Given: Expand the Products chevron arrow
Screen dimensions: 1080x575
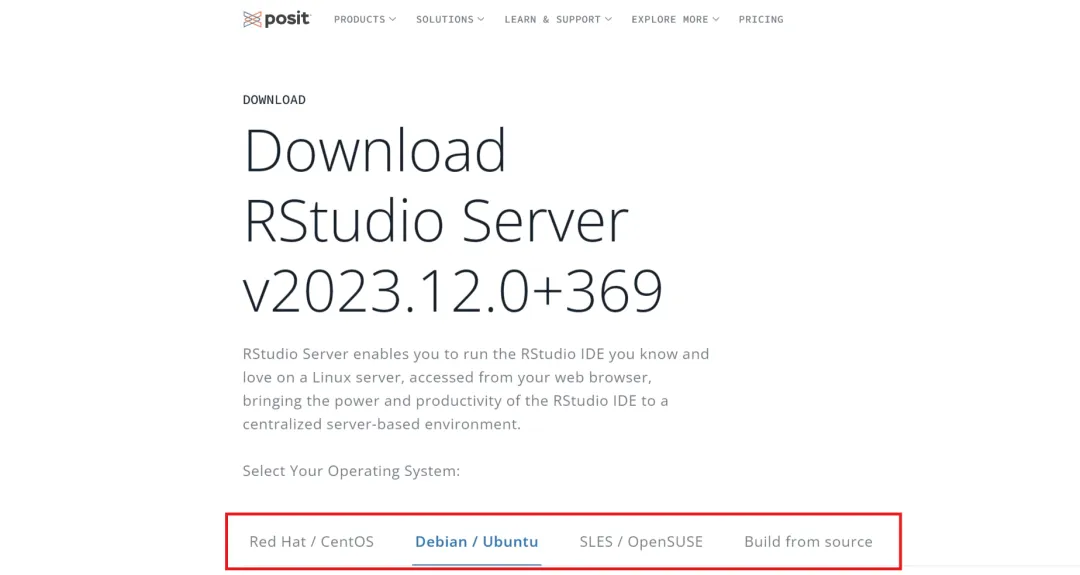Looking at the screenshot, I should [x=393, y=19].
